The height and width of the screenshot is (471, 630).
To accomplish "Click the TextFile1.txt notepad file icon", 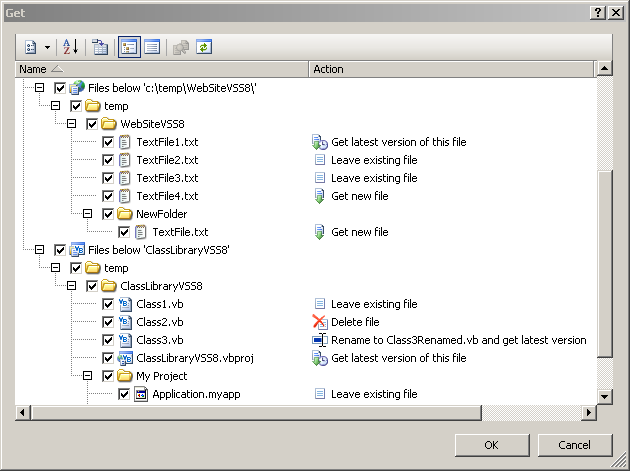I will point(125,142).
